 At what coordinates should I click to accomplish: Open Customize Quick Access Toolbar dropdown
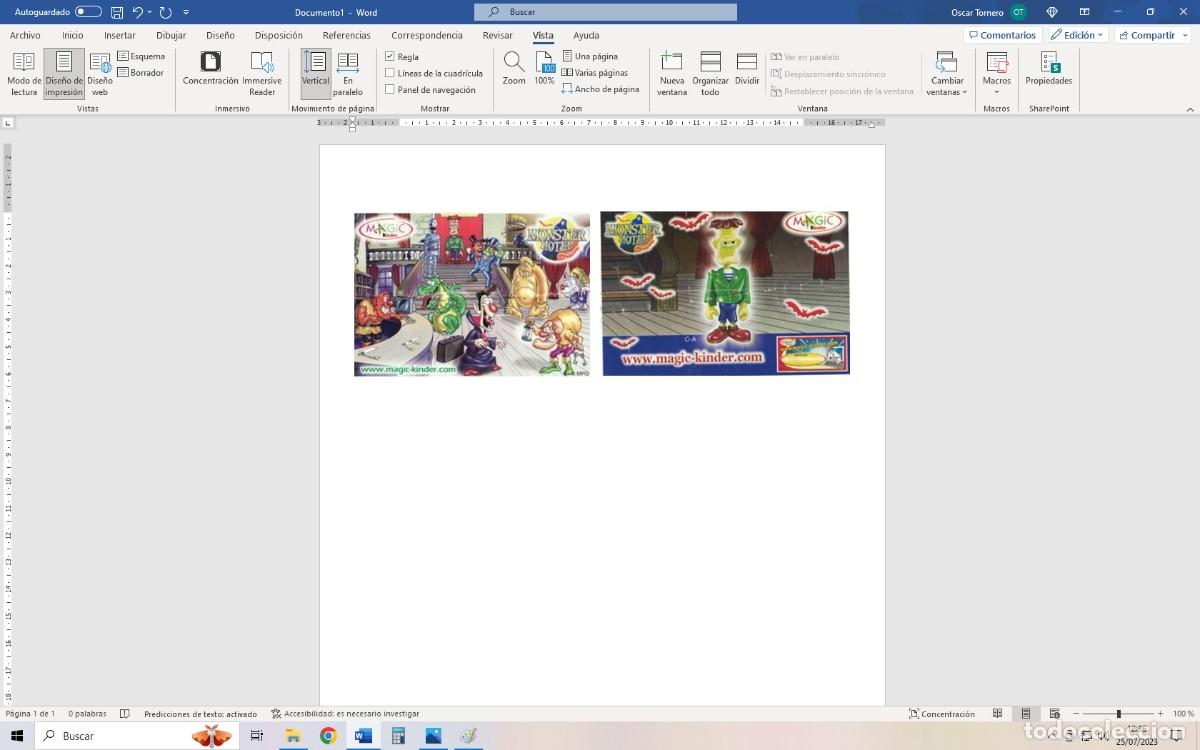tap(186, 12)
